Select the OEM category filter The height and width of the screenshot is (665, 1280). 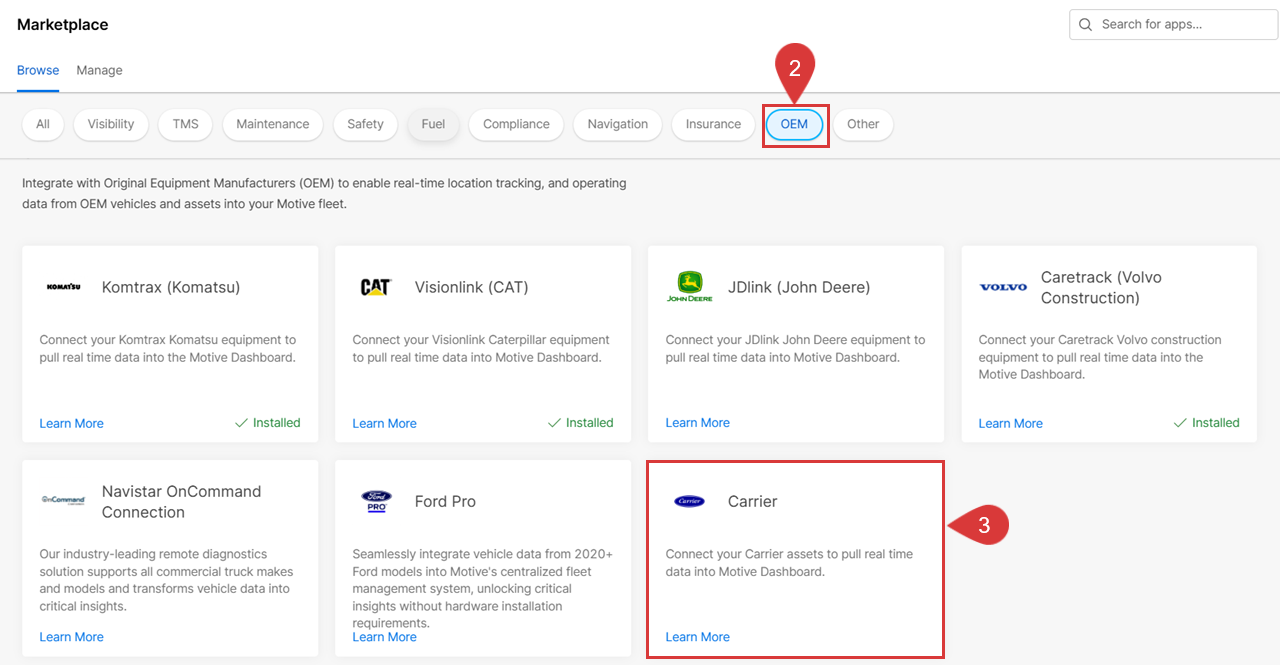click(x=794, y=124)
